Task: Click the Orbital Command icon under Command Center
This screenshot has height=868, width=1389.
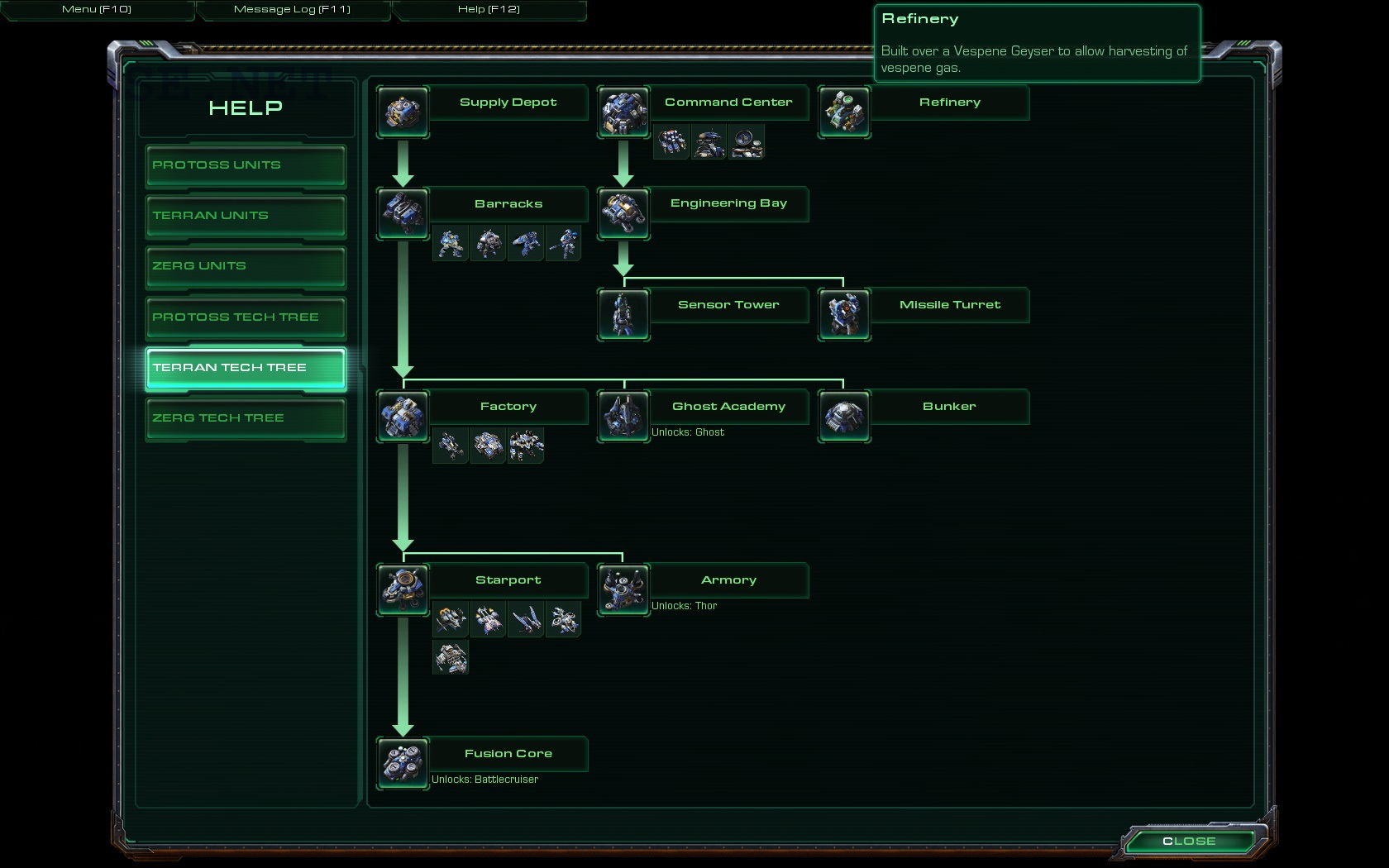Action: 747,142
